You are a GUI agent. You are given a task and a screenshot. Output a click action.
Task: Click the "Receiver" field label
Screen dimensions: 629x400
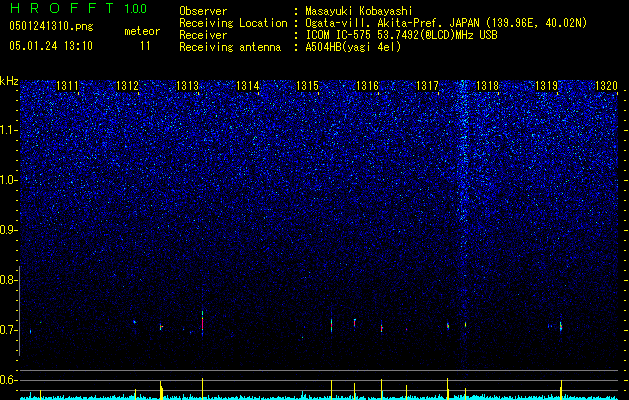[203, 35]
